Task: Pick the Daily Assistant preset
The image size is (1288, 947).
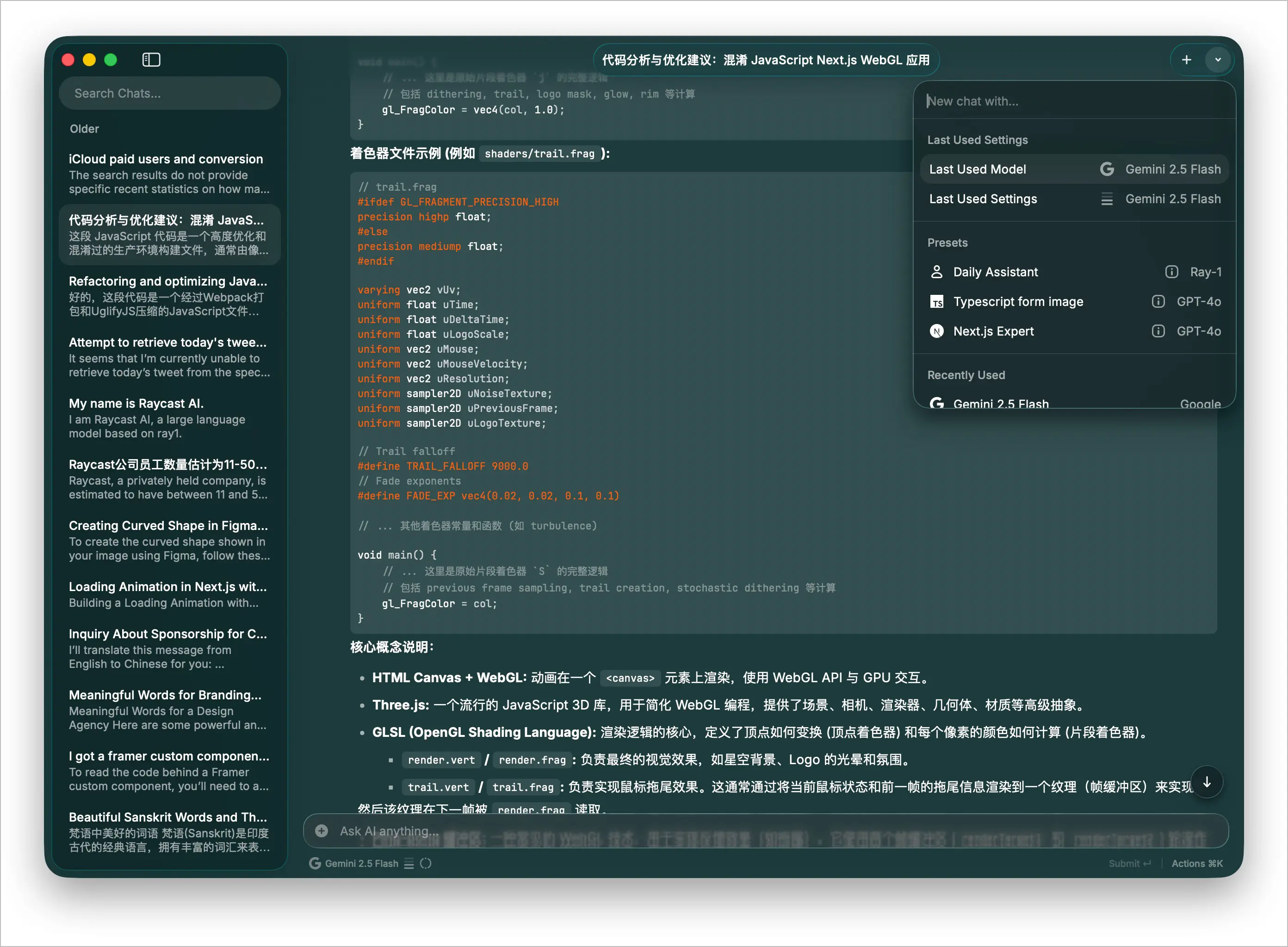Action: 995,272
